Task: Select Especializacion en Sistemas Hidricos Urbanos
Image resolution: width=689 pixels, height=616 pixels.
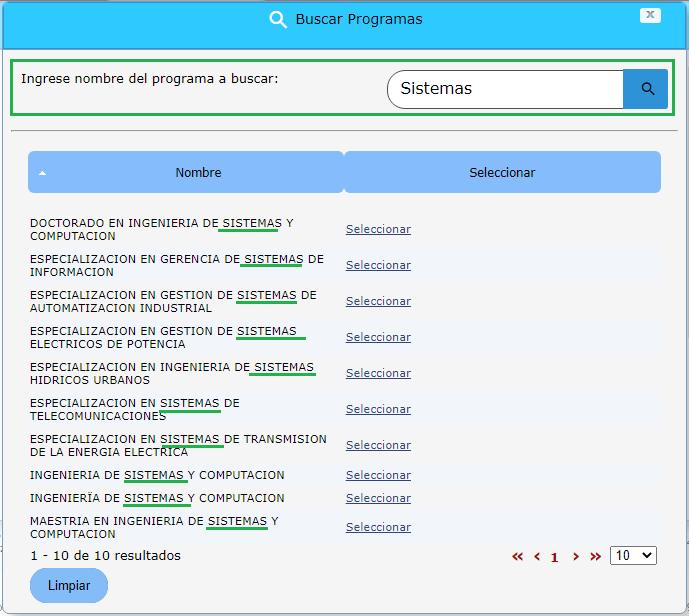Action: tap(378, 373)
